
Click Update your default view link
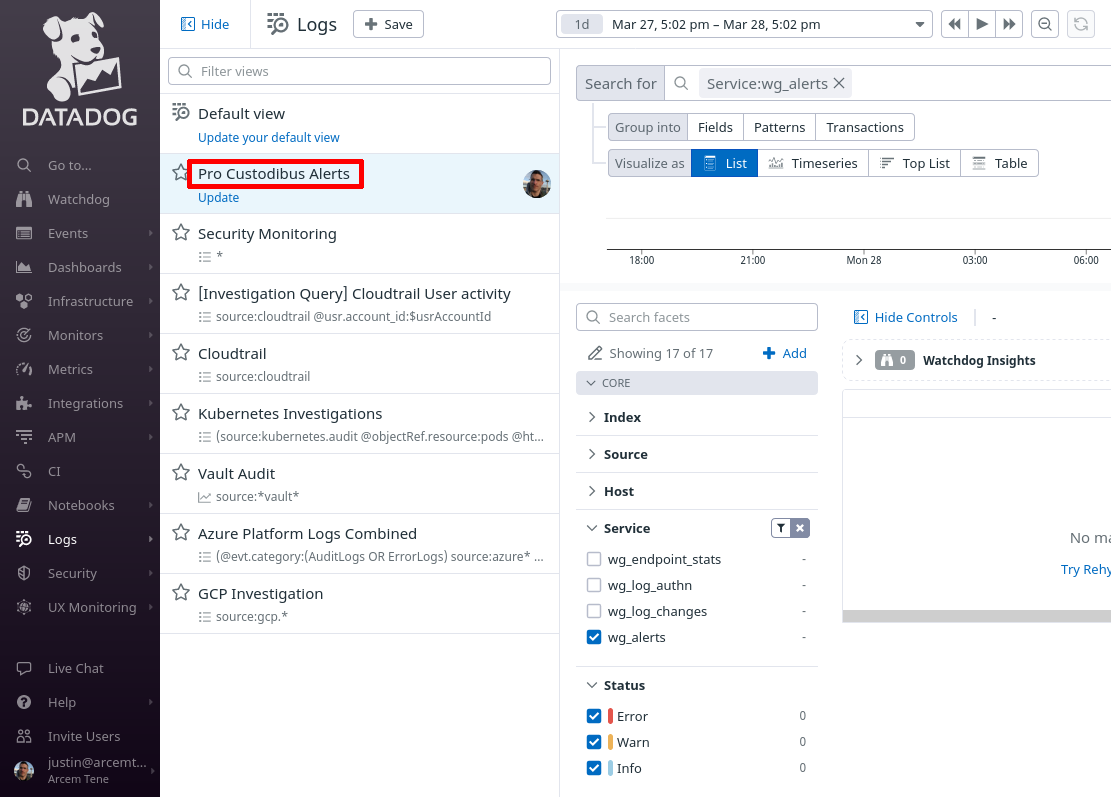(x=269, y=137)
